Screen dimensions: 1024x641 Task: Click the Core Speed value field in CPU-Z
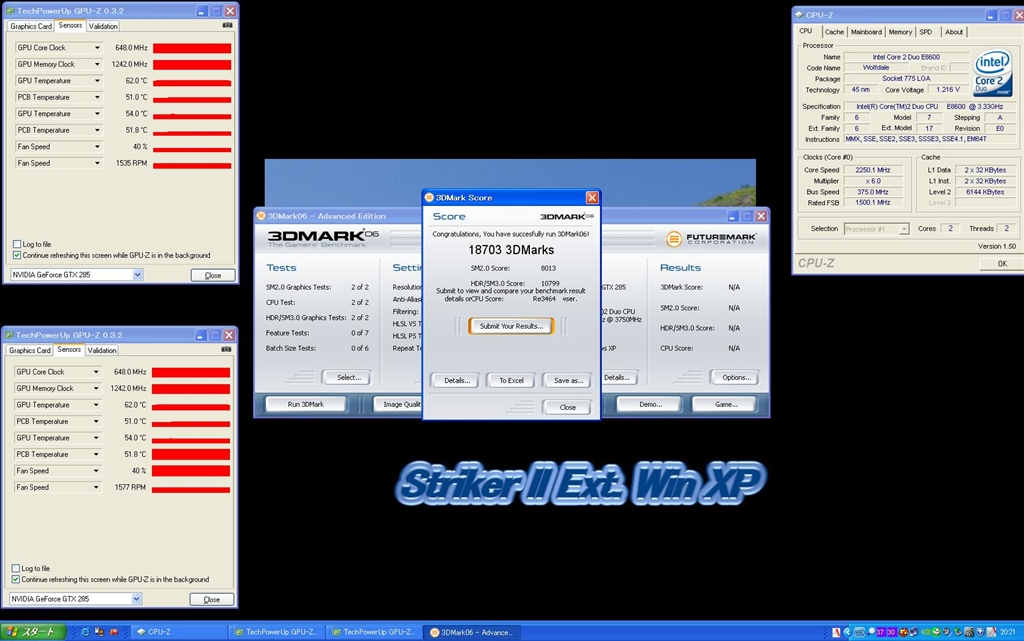tap(873, 170)
